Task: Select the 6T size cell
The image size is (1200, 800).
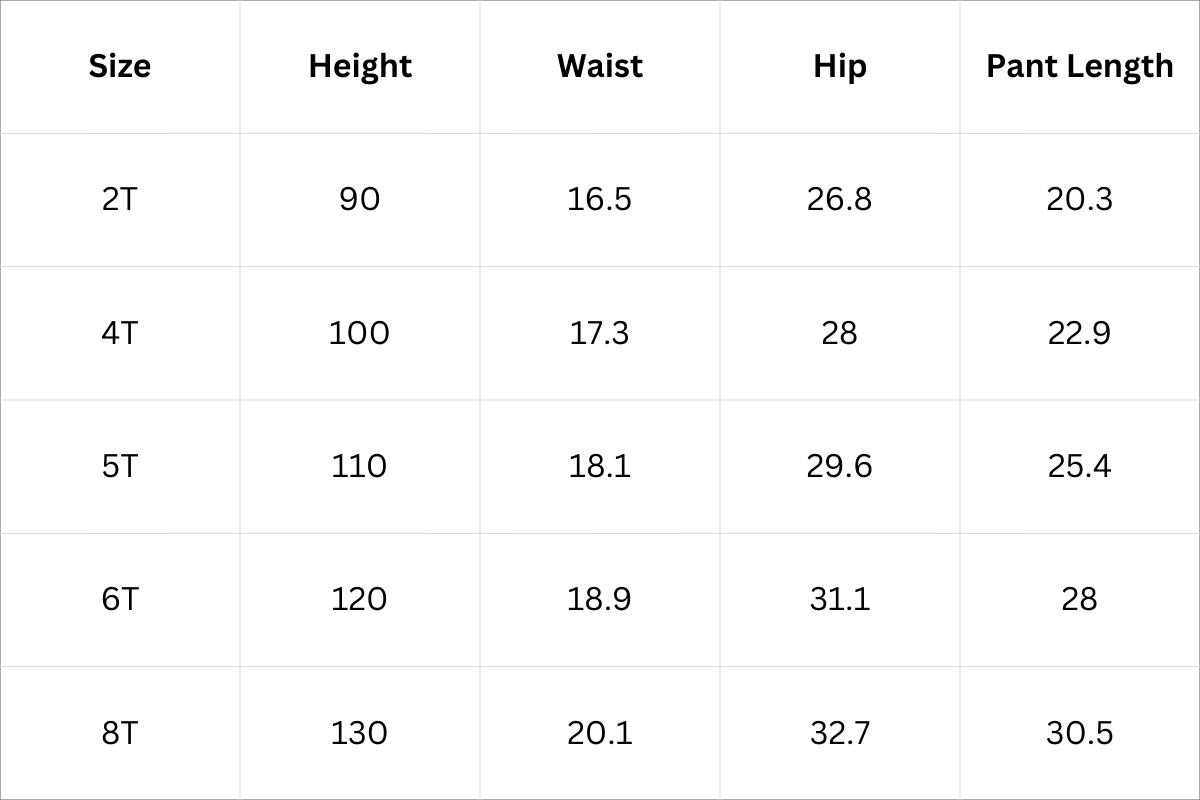Action: point(120,599)
